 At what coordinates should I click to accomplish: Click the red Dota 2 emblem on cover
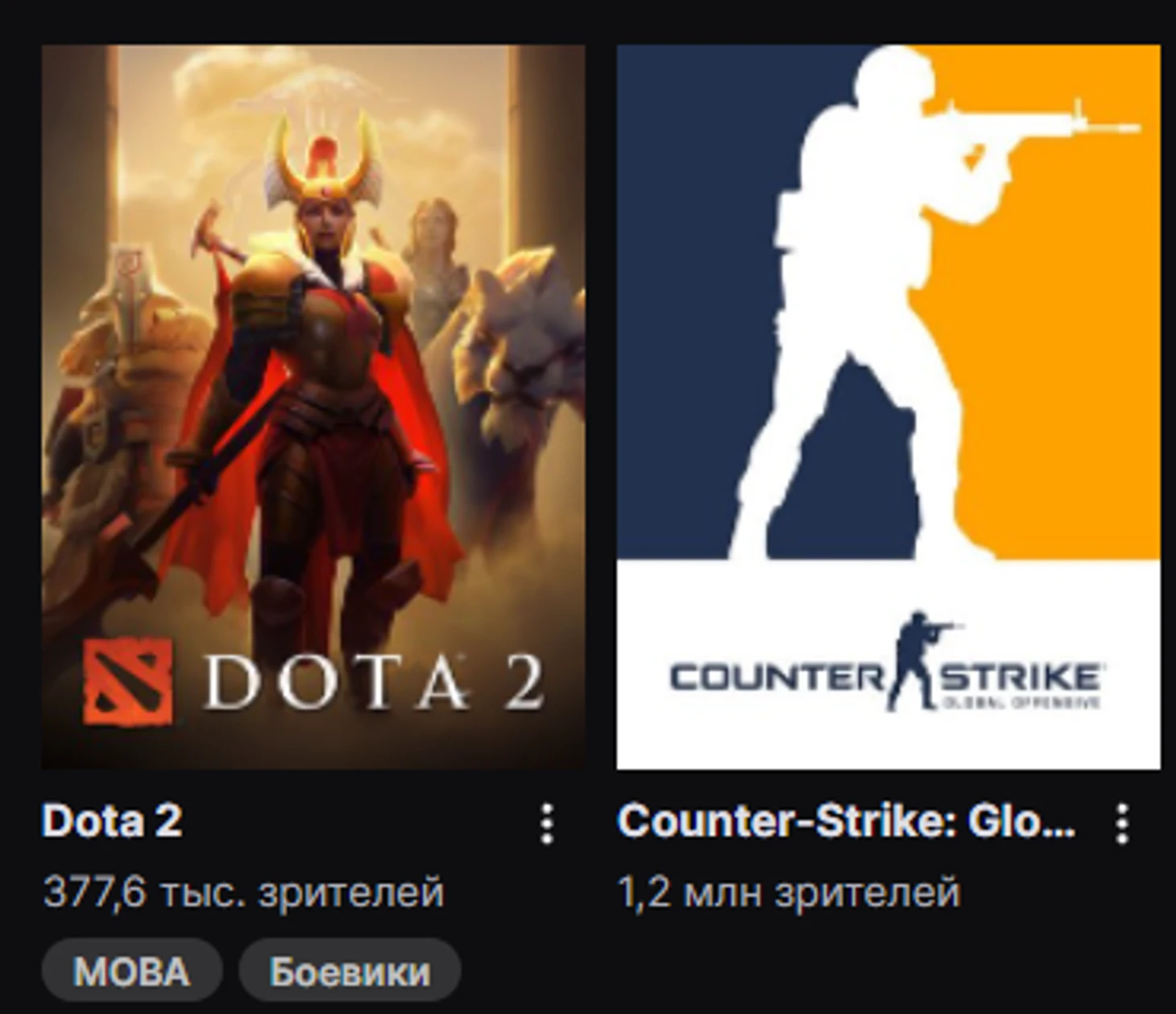point(127,681)
